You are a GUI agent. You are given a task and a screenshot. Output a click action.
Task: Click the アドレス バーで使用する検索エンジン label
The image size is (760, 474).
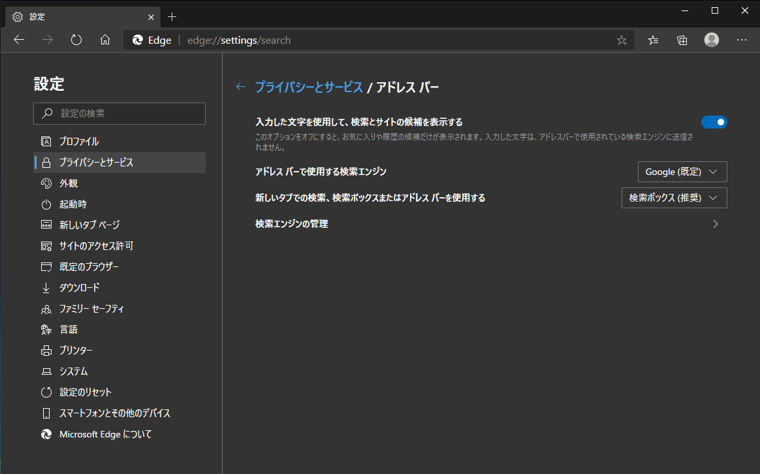coord(321,172)
